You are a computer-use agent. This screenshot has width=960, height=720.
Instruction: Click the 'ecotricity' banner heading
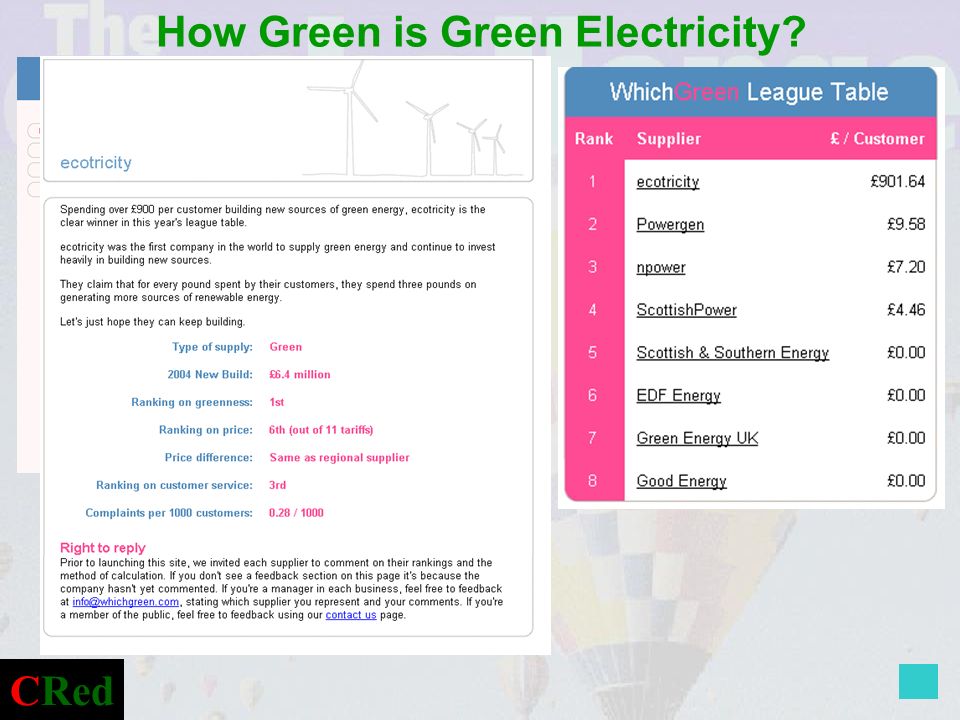coord(96,163)
